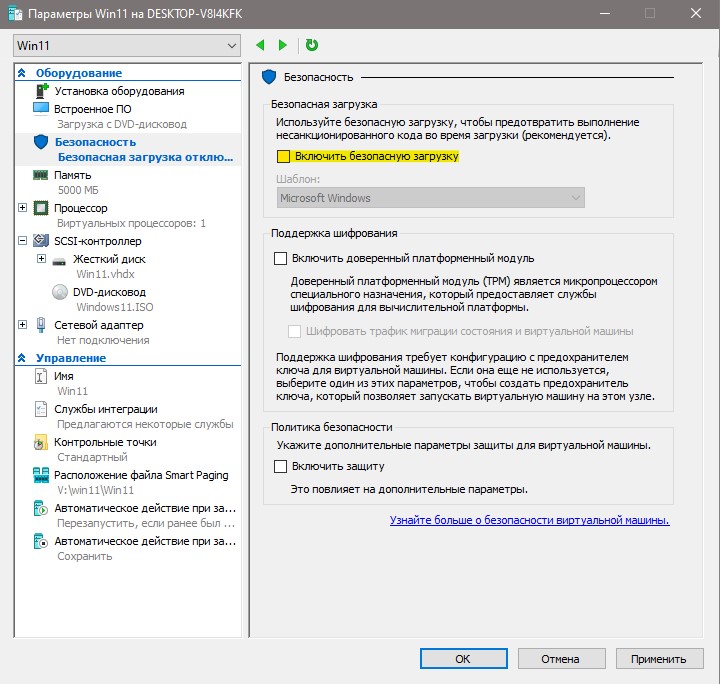720x684 pixels.
Task: Click the green refresh icon
Action: coord(312,45)
